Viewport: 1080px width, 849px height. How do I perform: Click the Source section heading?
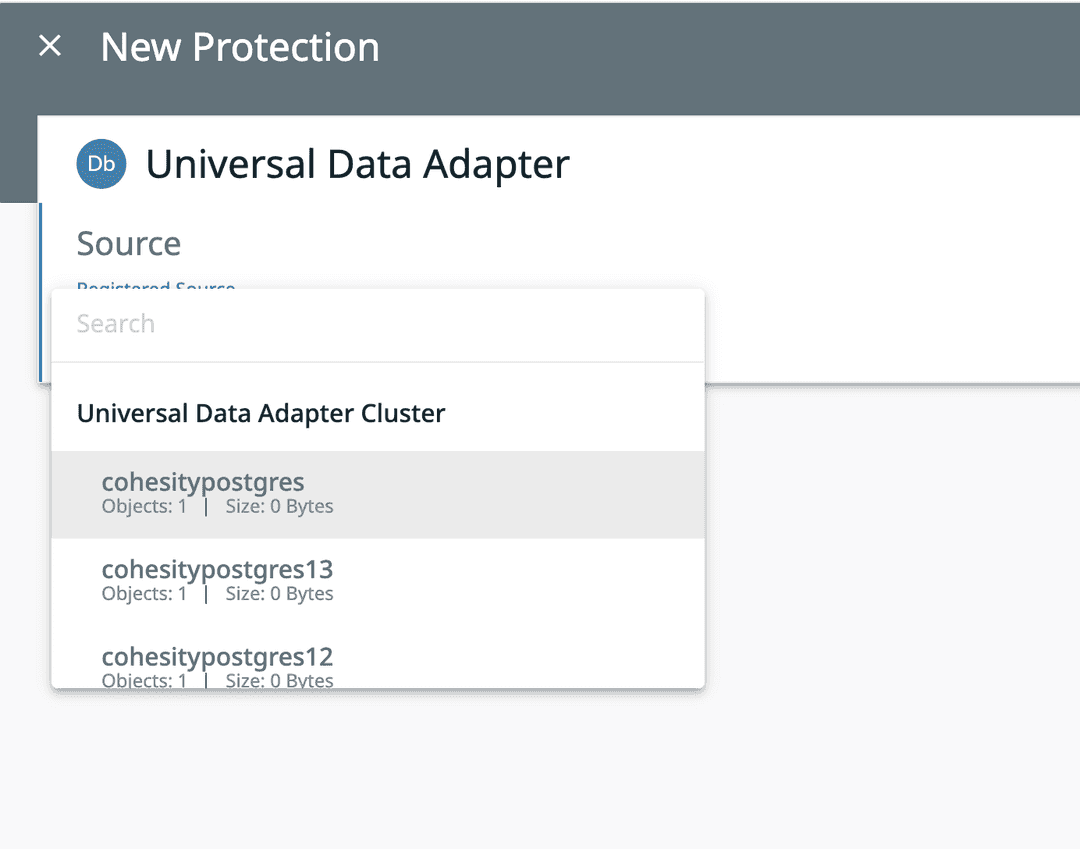point(128,243)
